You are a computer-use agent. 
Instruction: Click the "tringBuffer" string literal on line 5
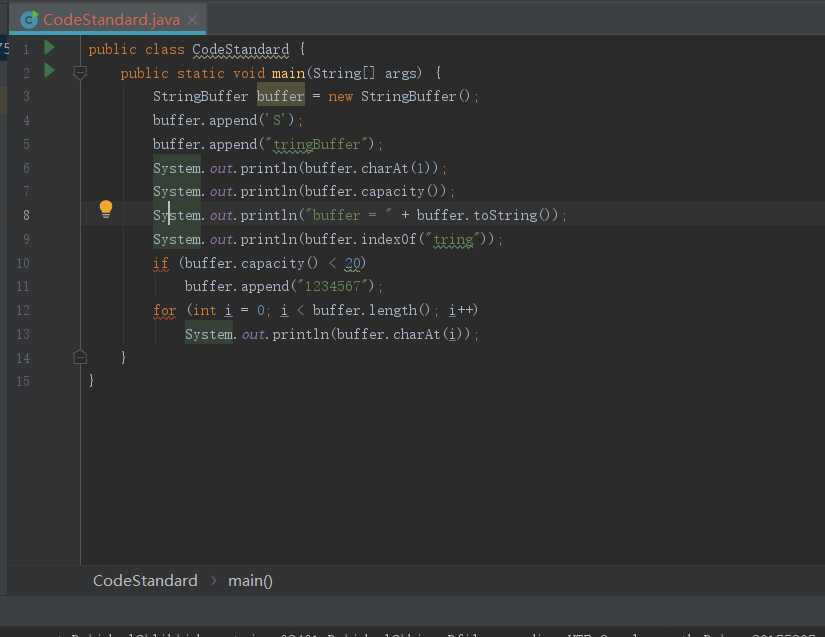316,144
